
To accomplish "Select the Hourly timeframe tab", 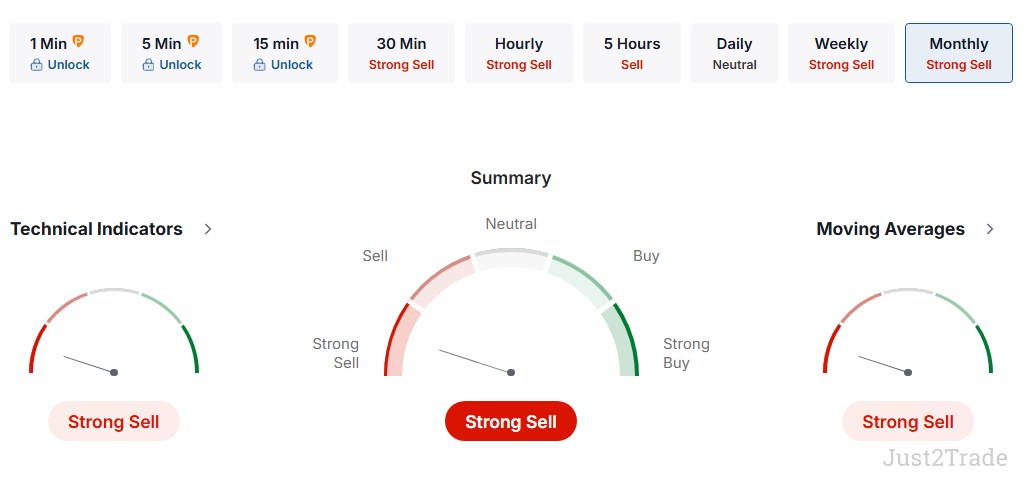I will point(519,53).
